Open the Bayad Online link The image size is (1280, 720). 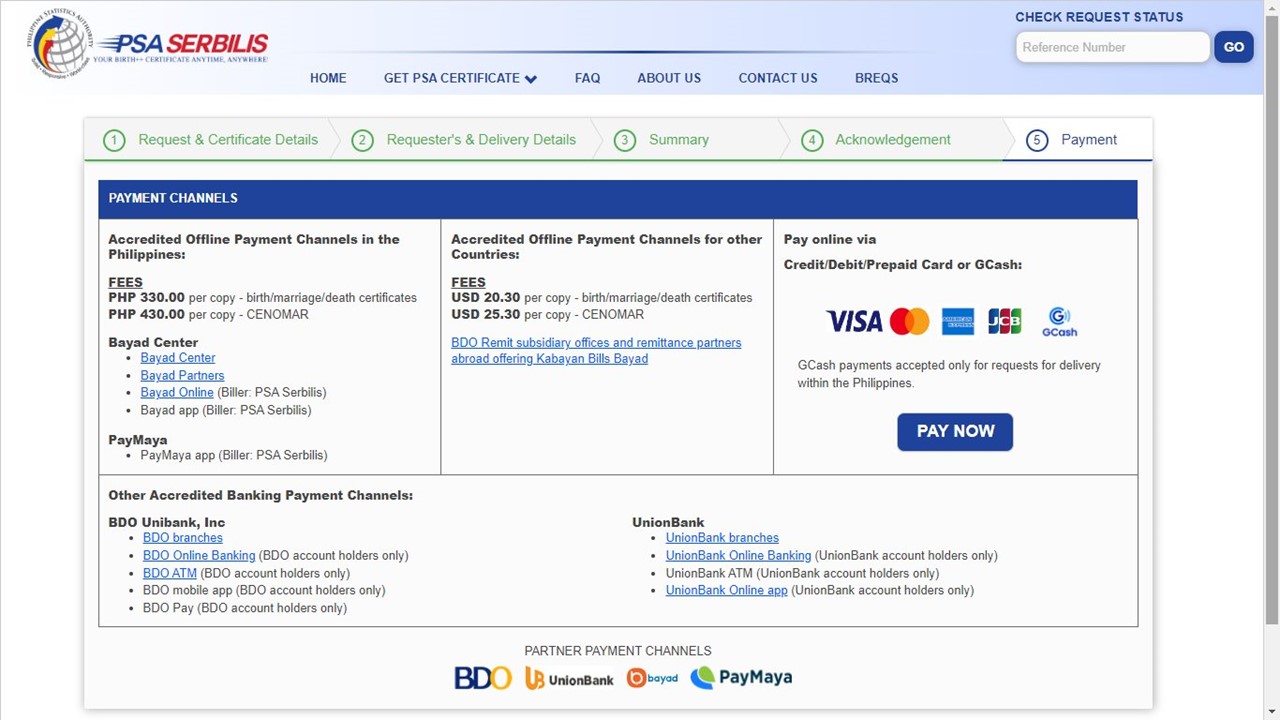point(177,392)
